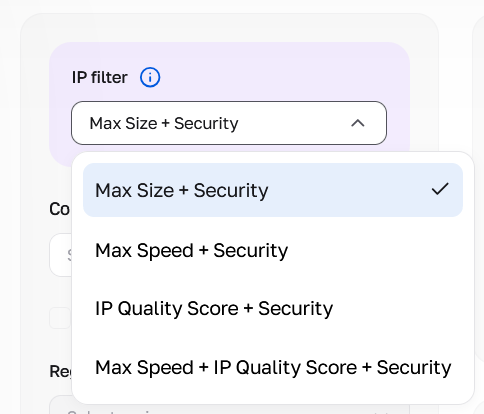Click the selected value text in combo box
Screen dimensions: 484x414
click(164, 123)
